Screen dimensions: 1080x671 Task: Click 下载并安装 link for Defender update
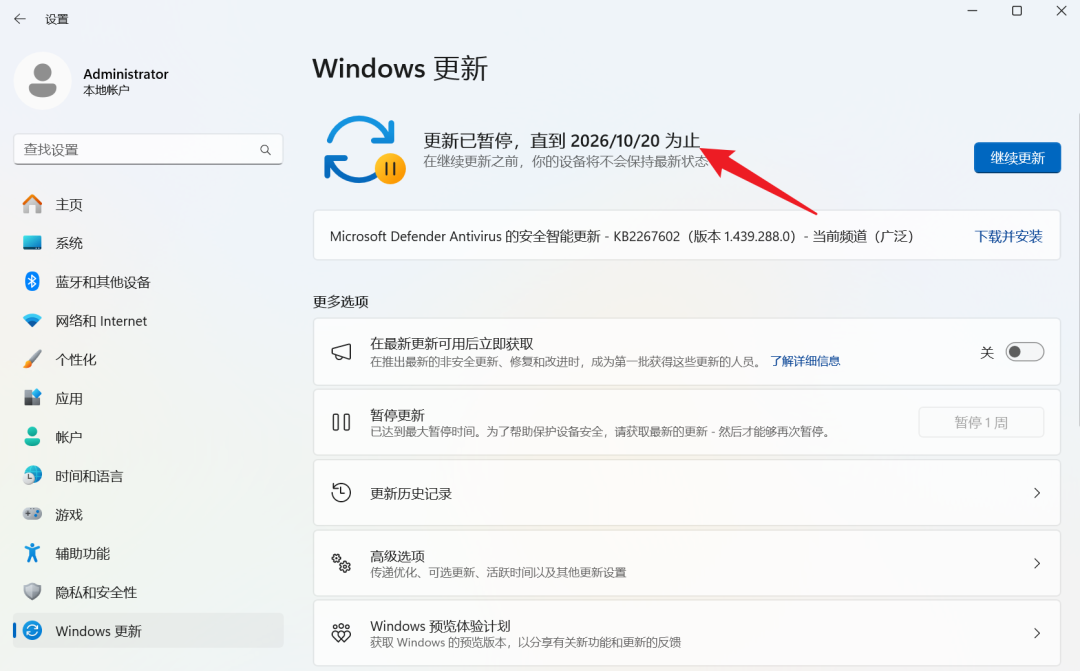1008,237
